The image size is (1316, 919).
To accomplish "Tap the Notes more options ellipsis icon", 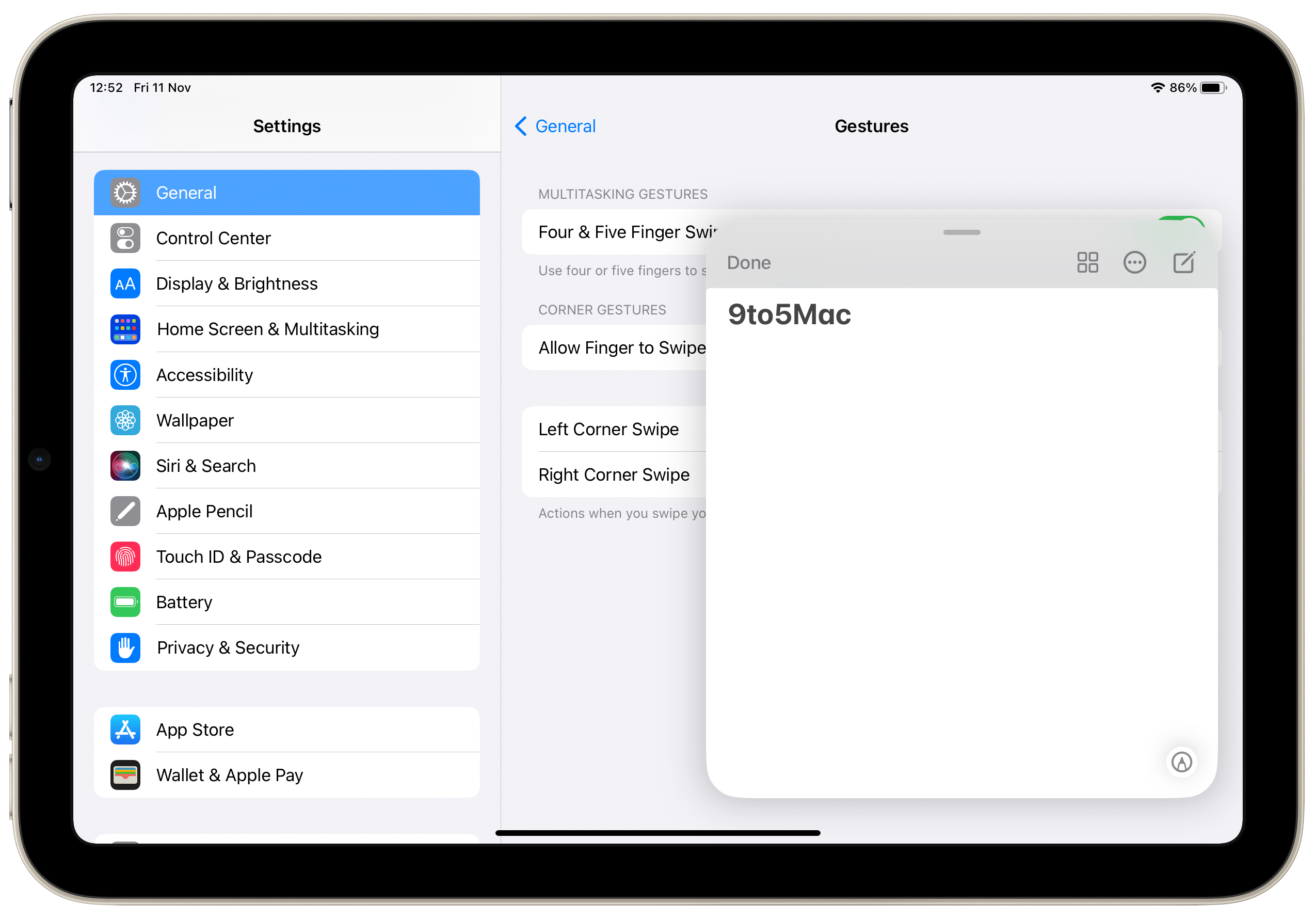I will pos(1136,262).
